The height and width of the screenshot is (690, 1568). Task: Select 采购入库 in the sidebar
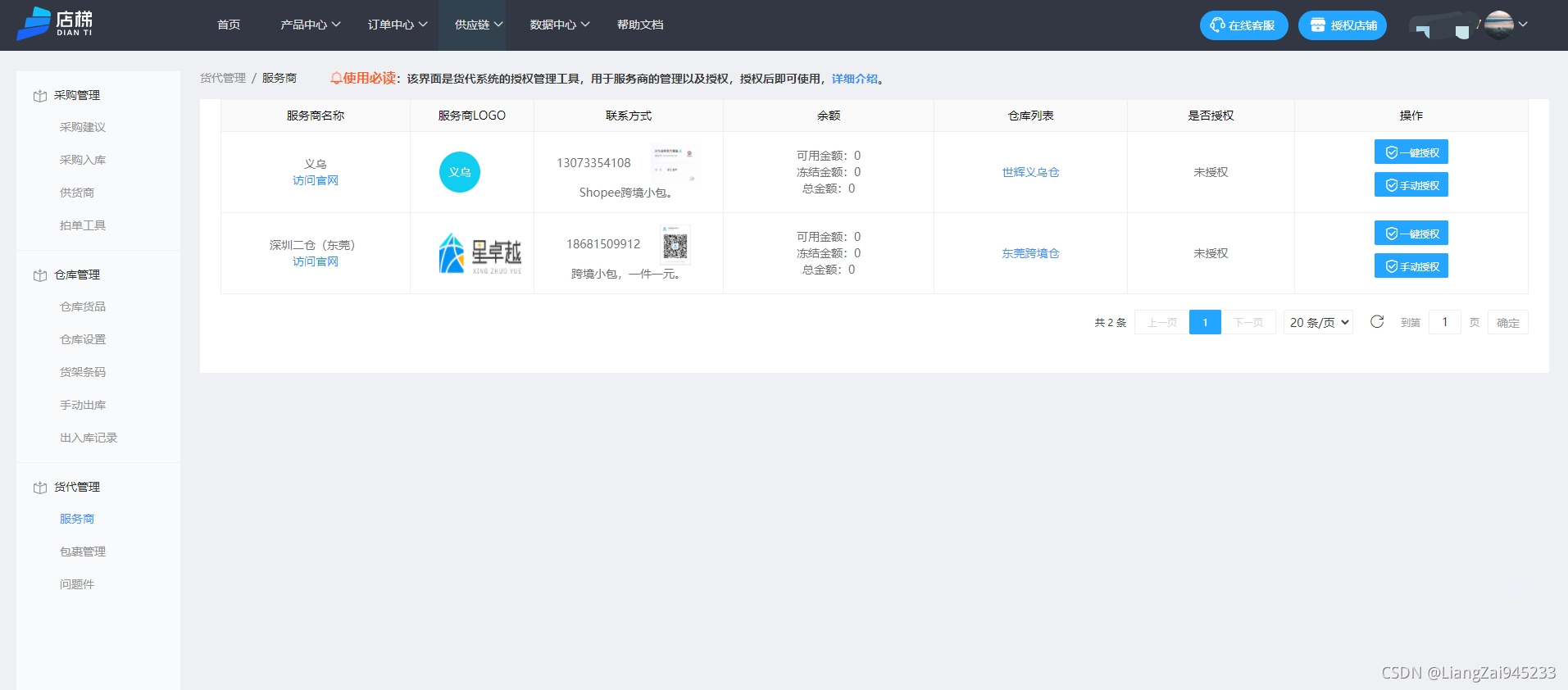coord(83,160)
